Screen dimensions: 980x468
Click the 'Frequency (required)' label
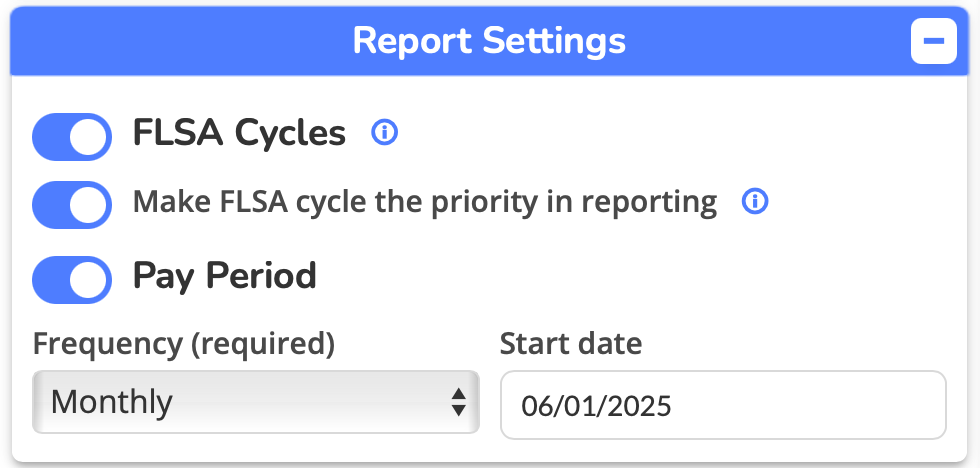click(x=183, y=344)
